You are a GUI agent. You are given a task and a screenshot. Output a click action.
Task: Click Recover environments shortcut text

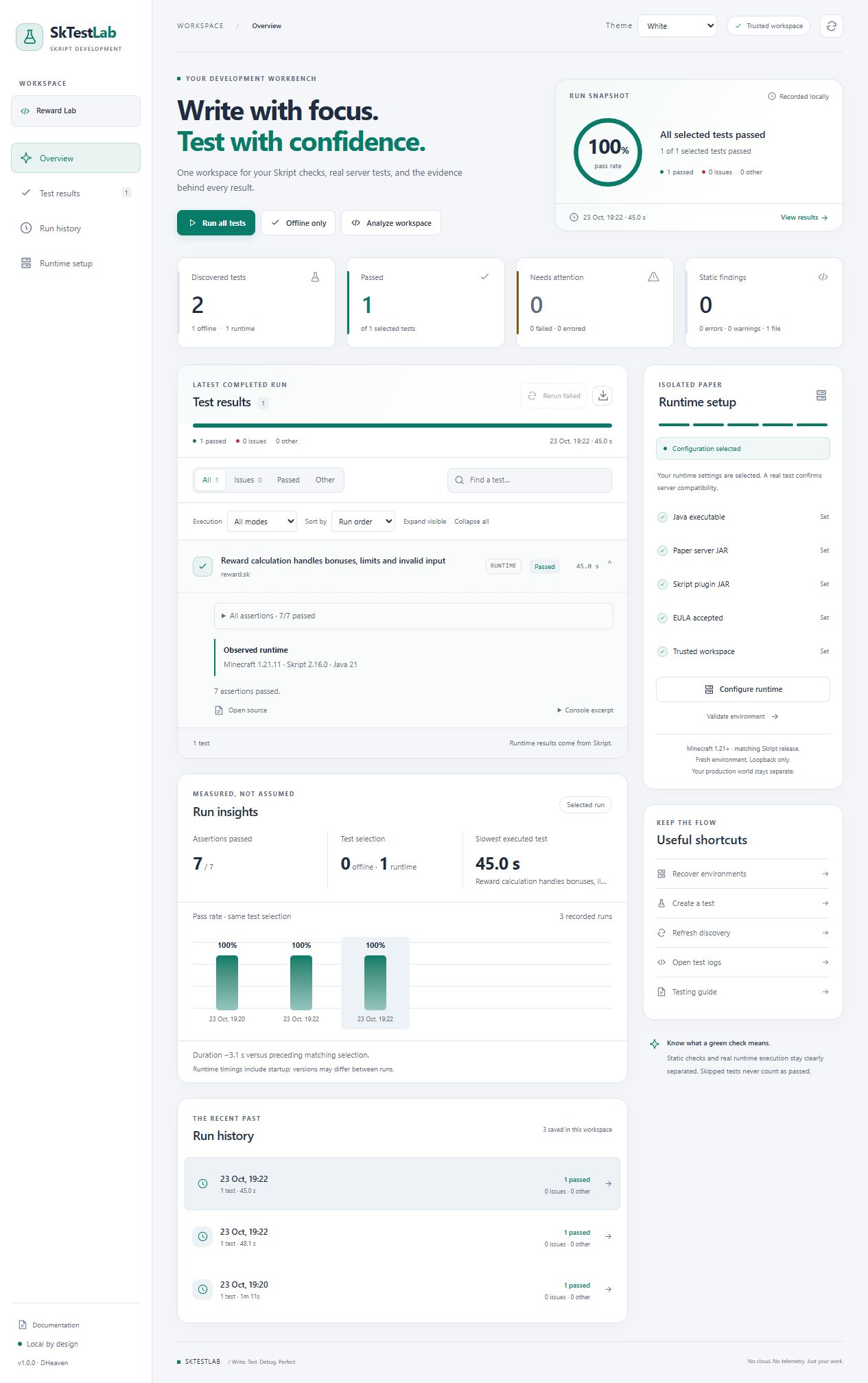tap(709, 874)
